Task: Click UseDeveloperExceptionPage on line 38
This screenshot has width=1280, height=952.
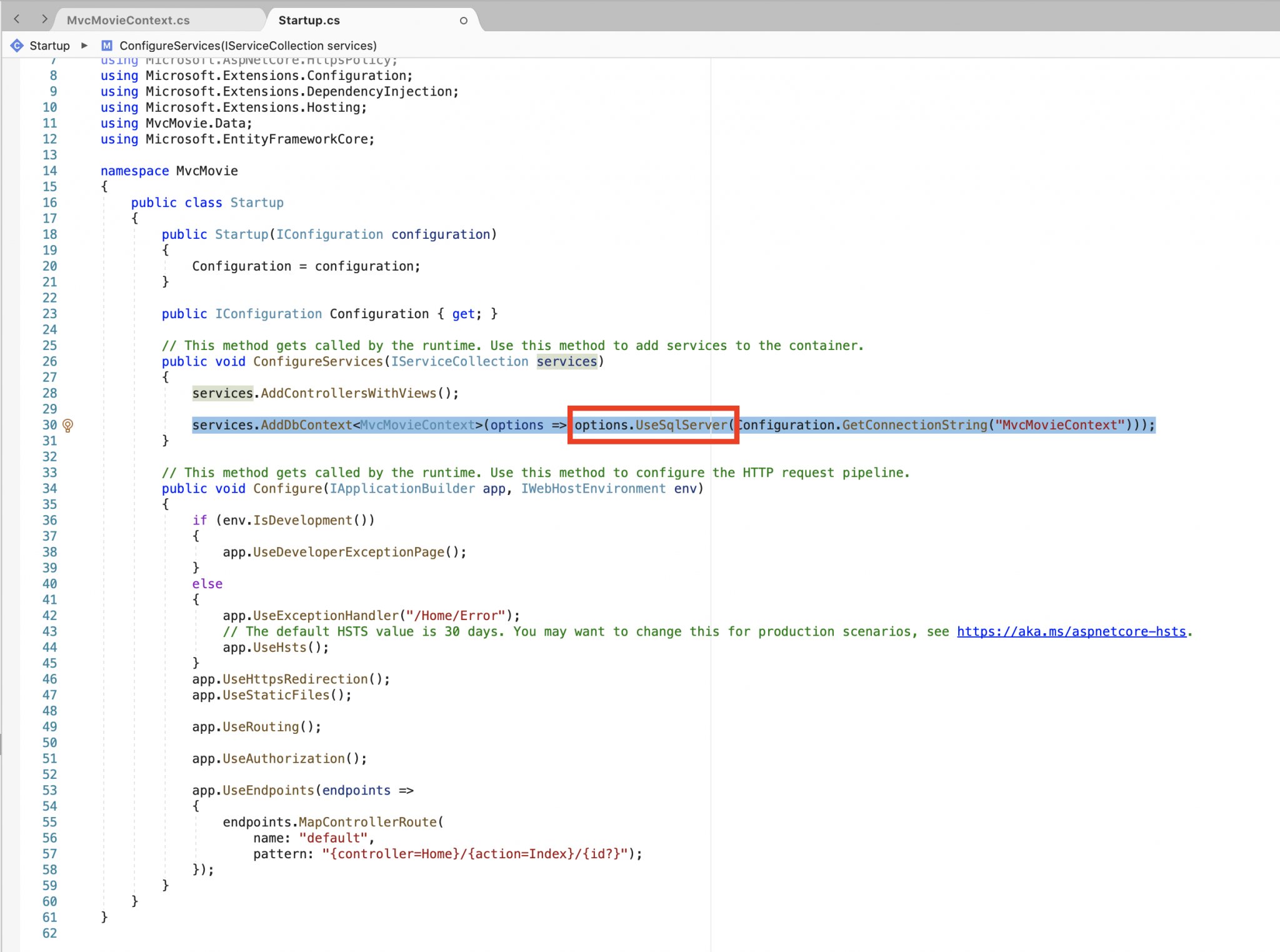Action: tap(349, 552)
